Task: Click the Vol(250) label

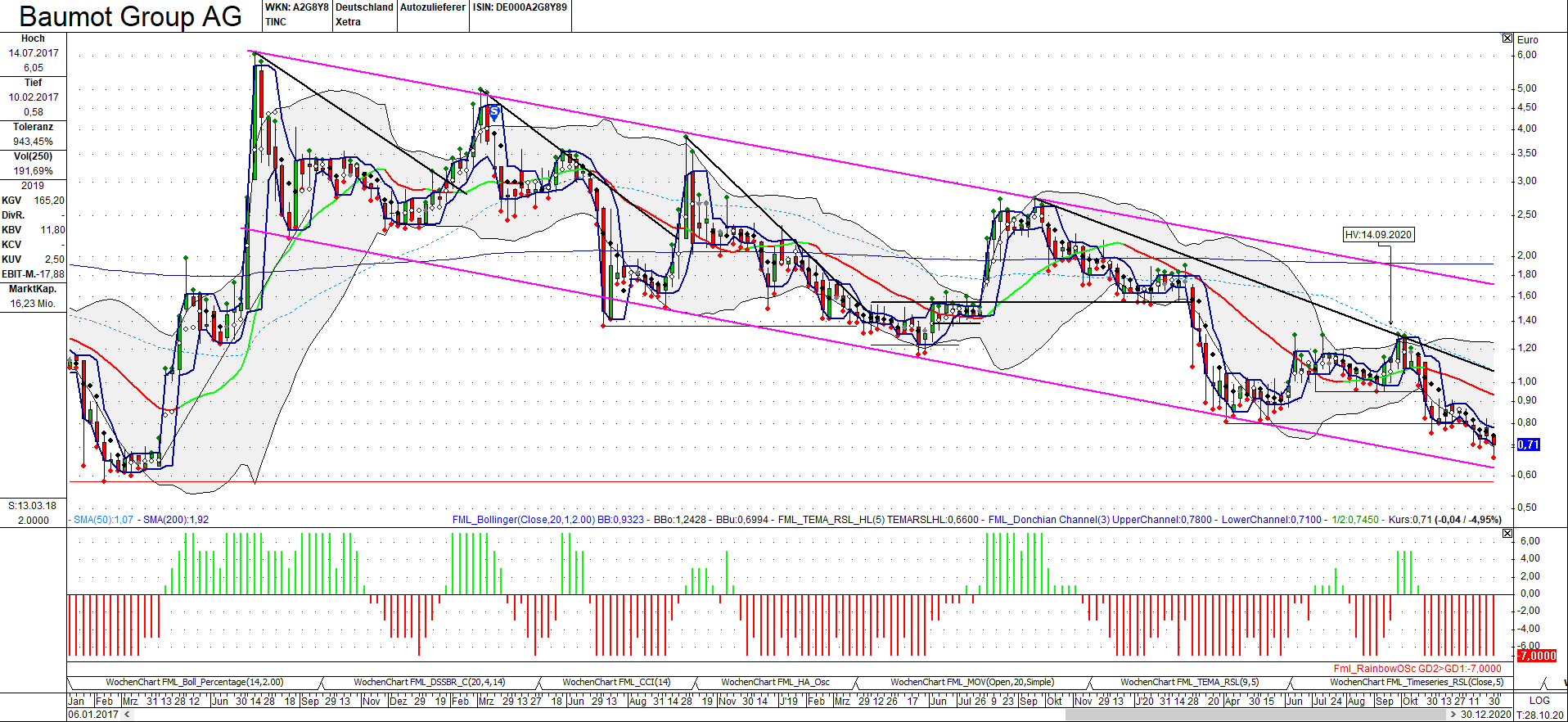Action: pos(33,156)
